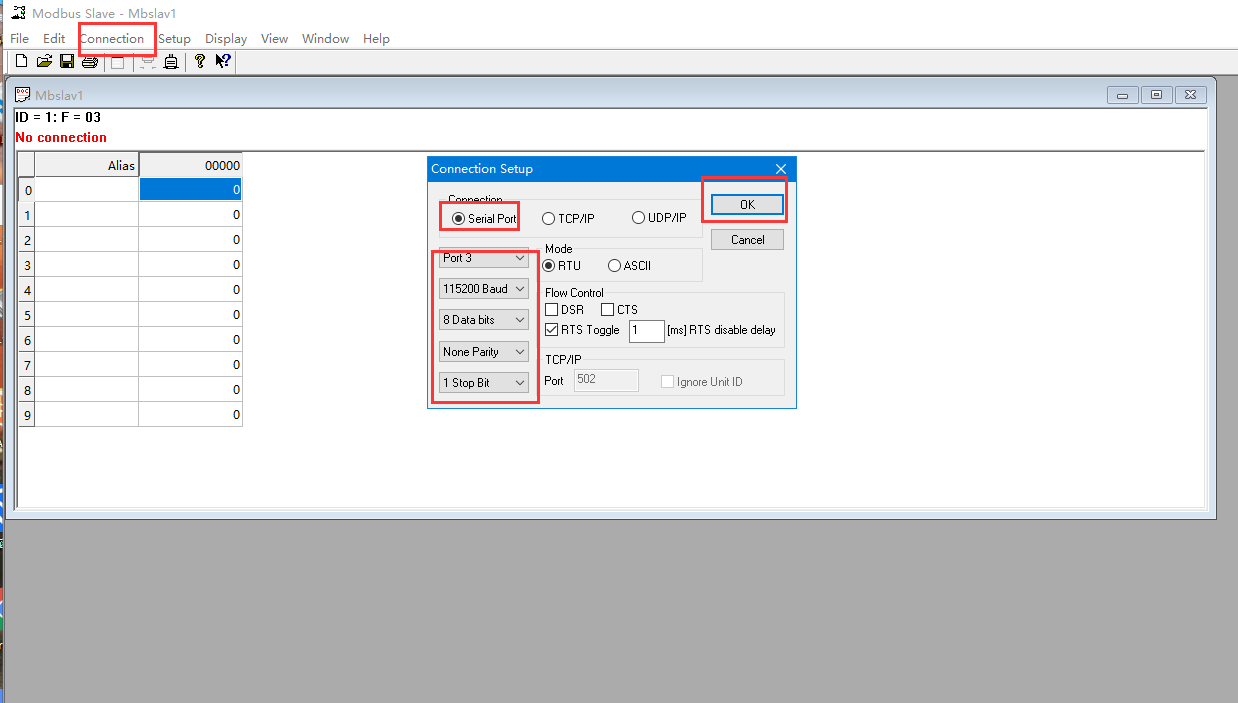Click the Open file folder icon
Image resolution: width=1238 pixels, height=703 pixels.
click(x=44, y=62)
